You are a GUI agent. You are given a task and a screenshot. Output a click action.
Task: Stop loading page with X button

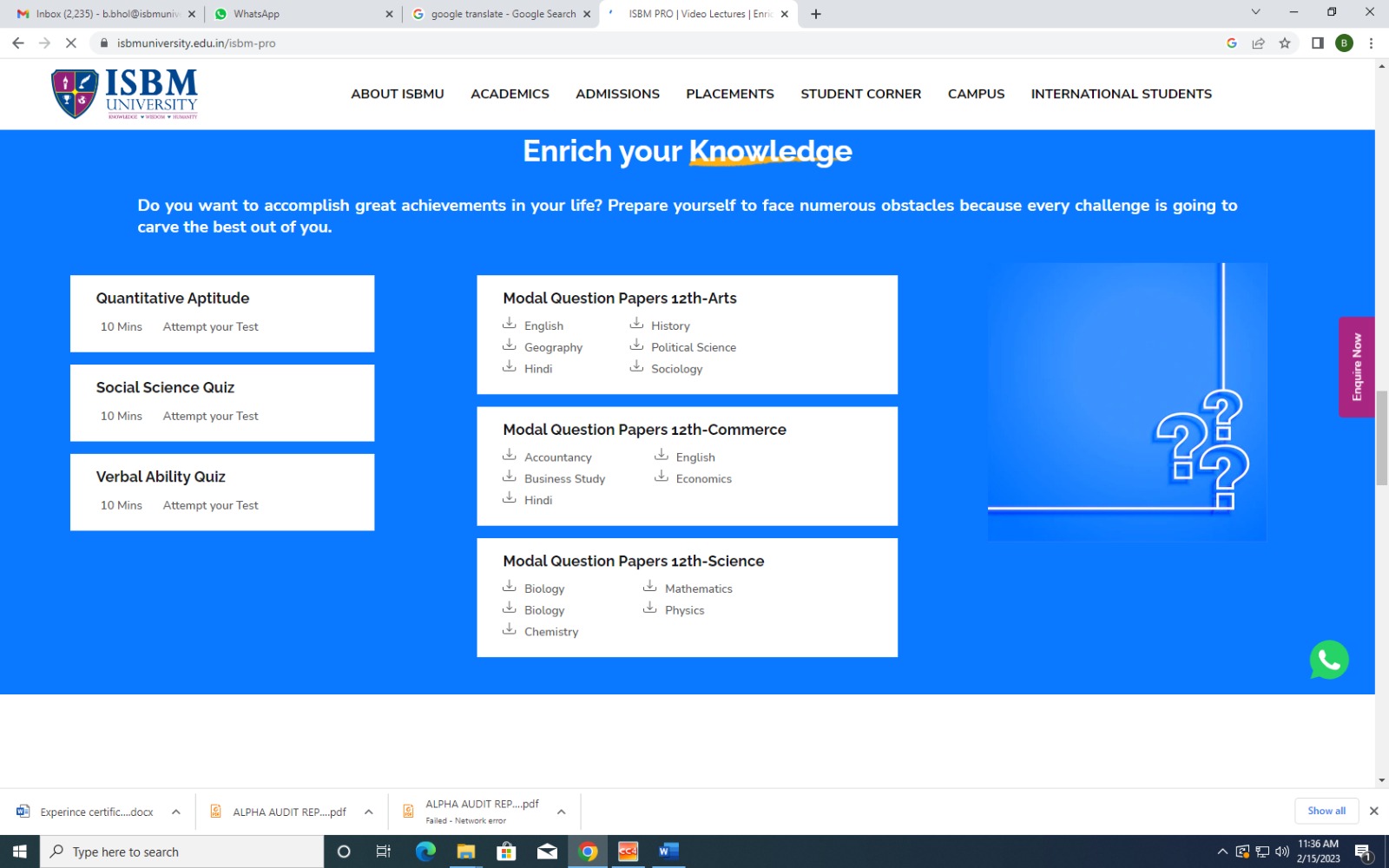click(71, 43)
